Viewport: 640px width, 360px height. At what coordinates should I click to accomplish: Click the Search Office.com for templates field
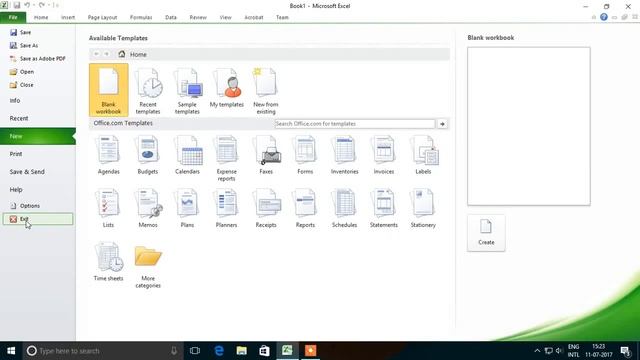(x=355, y=124)
